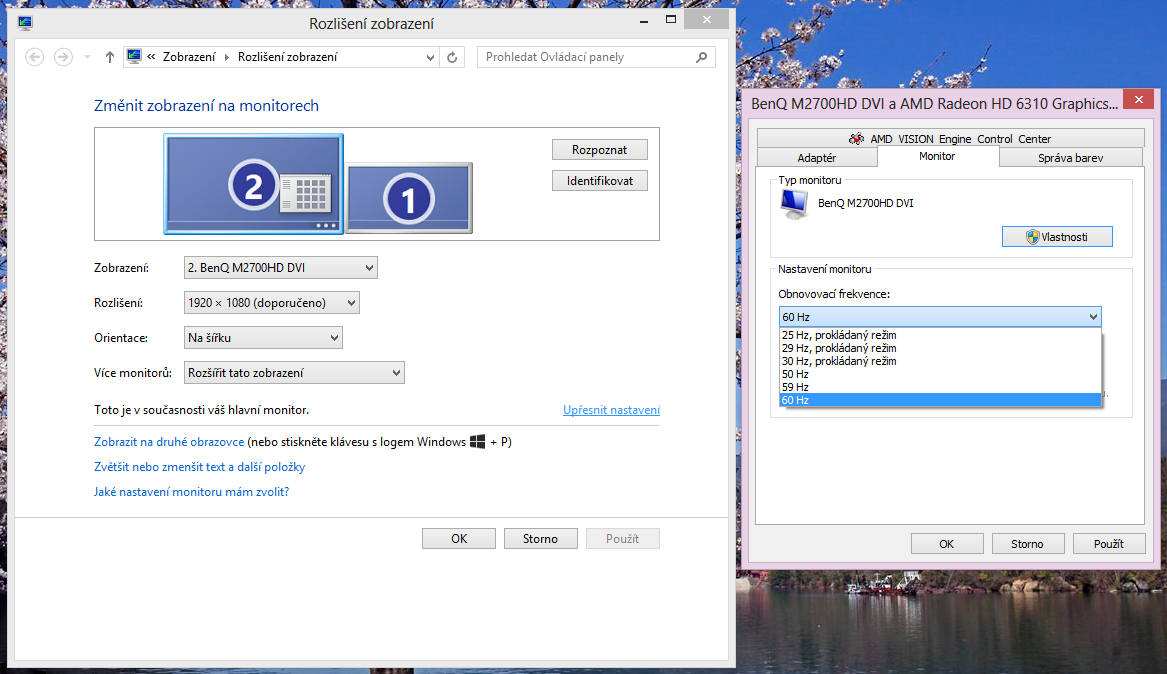Open the Upřesnit nastavení link
Viewport: 1167px width, 674px height.
click(x=611, y=410)
